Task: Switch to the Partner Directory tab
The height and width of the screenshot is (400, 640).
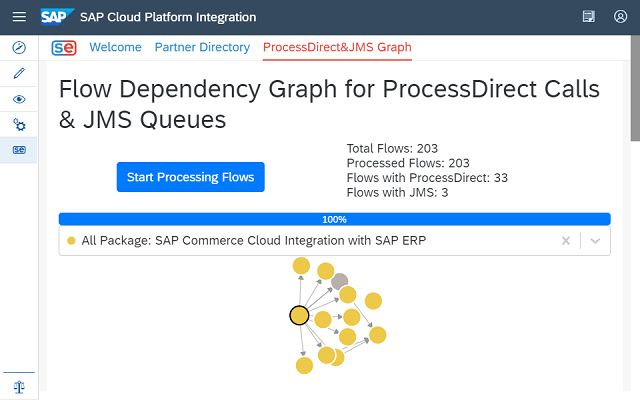Action: coord(202,47)
